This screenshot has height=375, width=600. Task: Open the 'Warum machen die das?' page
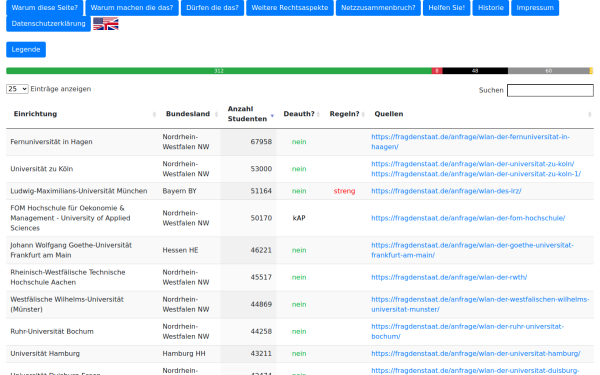tap(132, 8)
